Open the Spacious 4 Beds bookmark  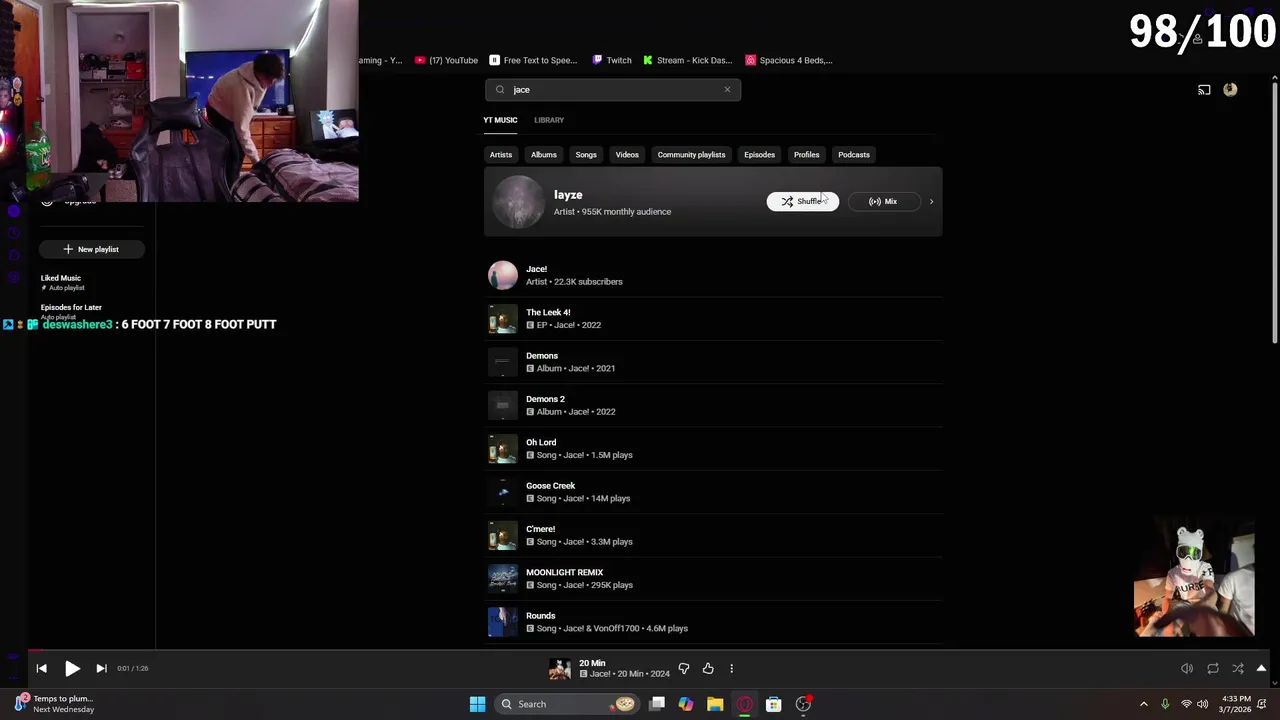789,60
